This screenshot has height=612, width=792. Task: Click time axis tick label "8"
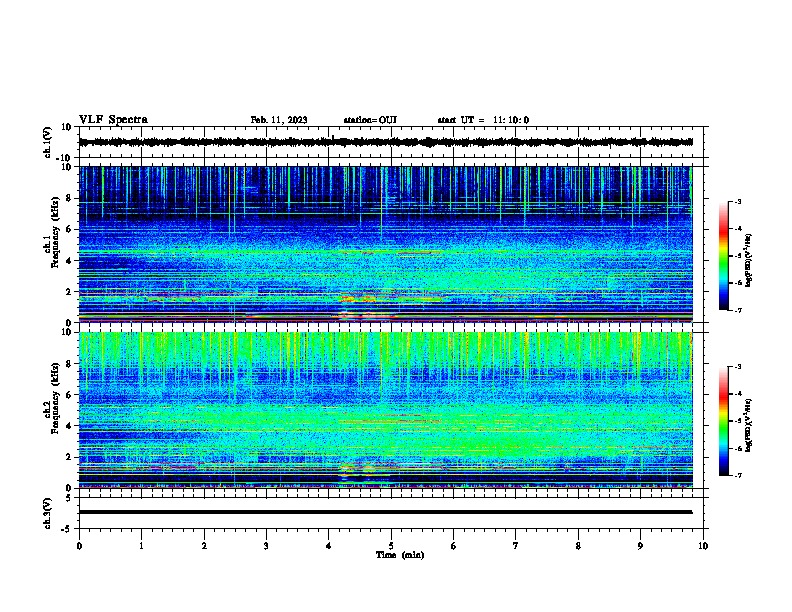(578, 546)
